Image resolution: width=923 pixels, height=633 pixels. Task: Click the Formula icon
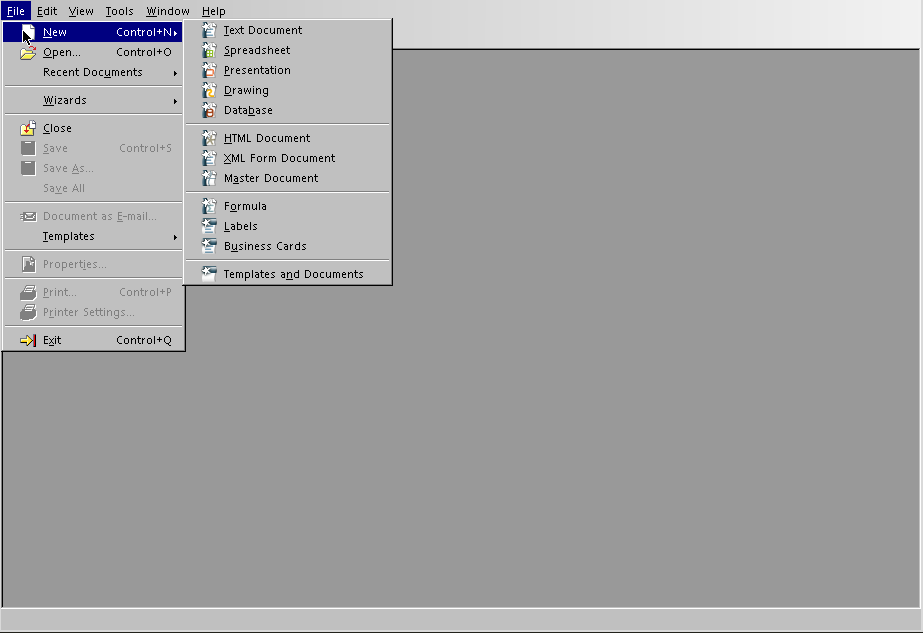(209, 206)
